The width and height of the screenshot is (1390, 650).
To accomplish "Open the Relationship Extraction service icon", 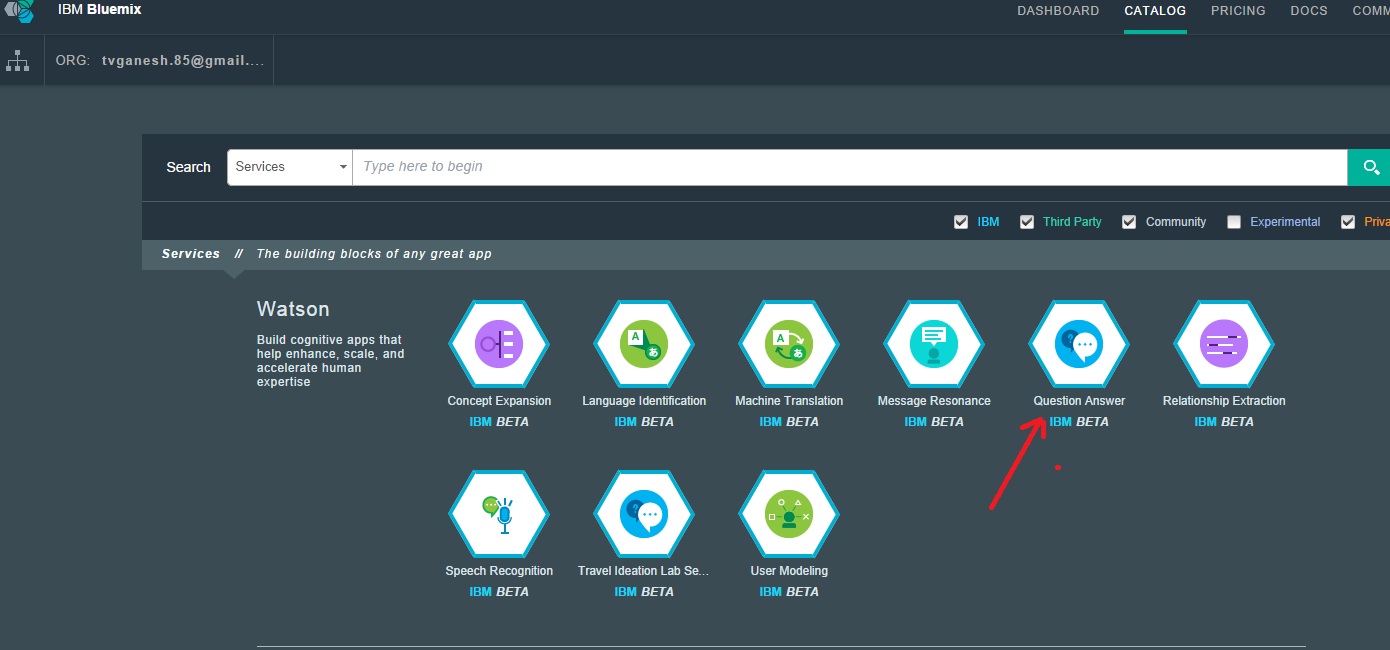I will [1223, 345].
